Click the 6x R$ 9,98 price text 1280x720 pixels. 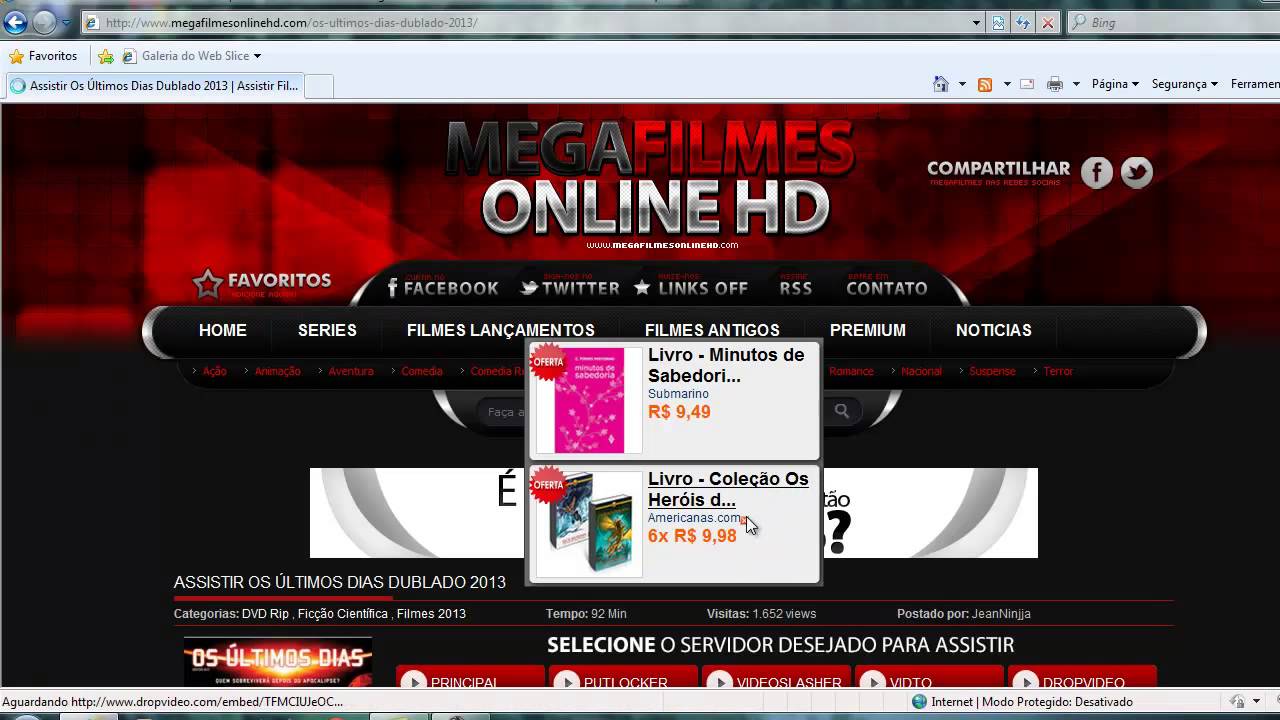(x=692, y=536)
